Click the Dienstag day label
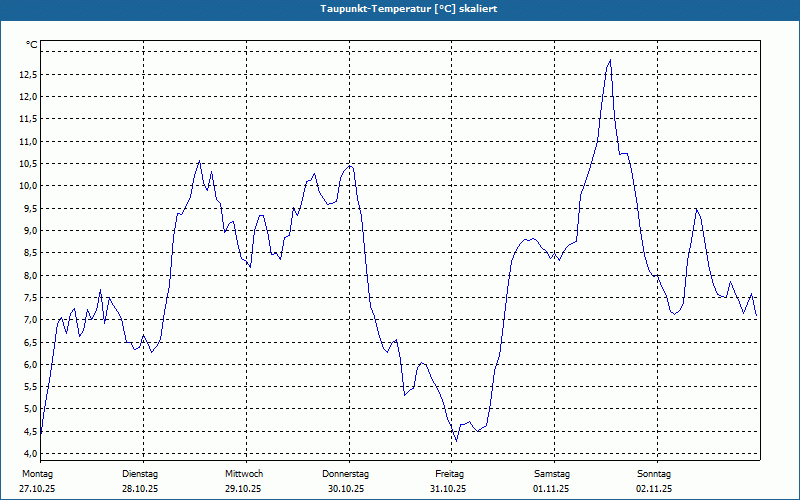 point(140,474)
